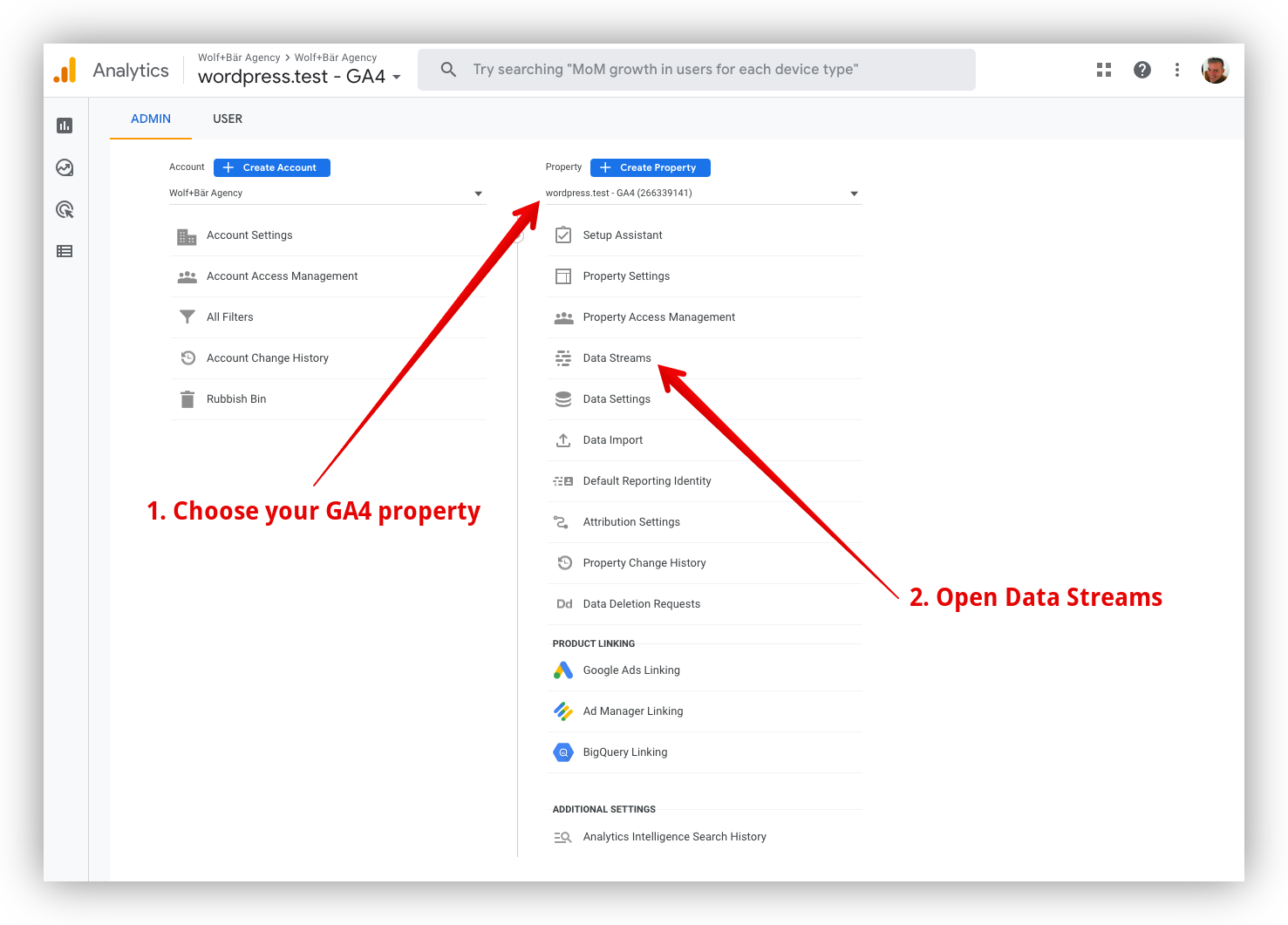Image resolution: width=1288 pixels, height=925 pixels.
Task: Click the Data Deletion Requests Dd icon
Action: [x=564, y=604]
